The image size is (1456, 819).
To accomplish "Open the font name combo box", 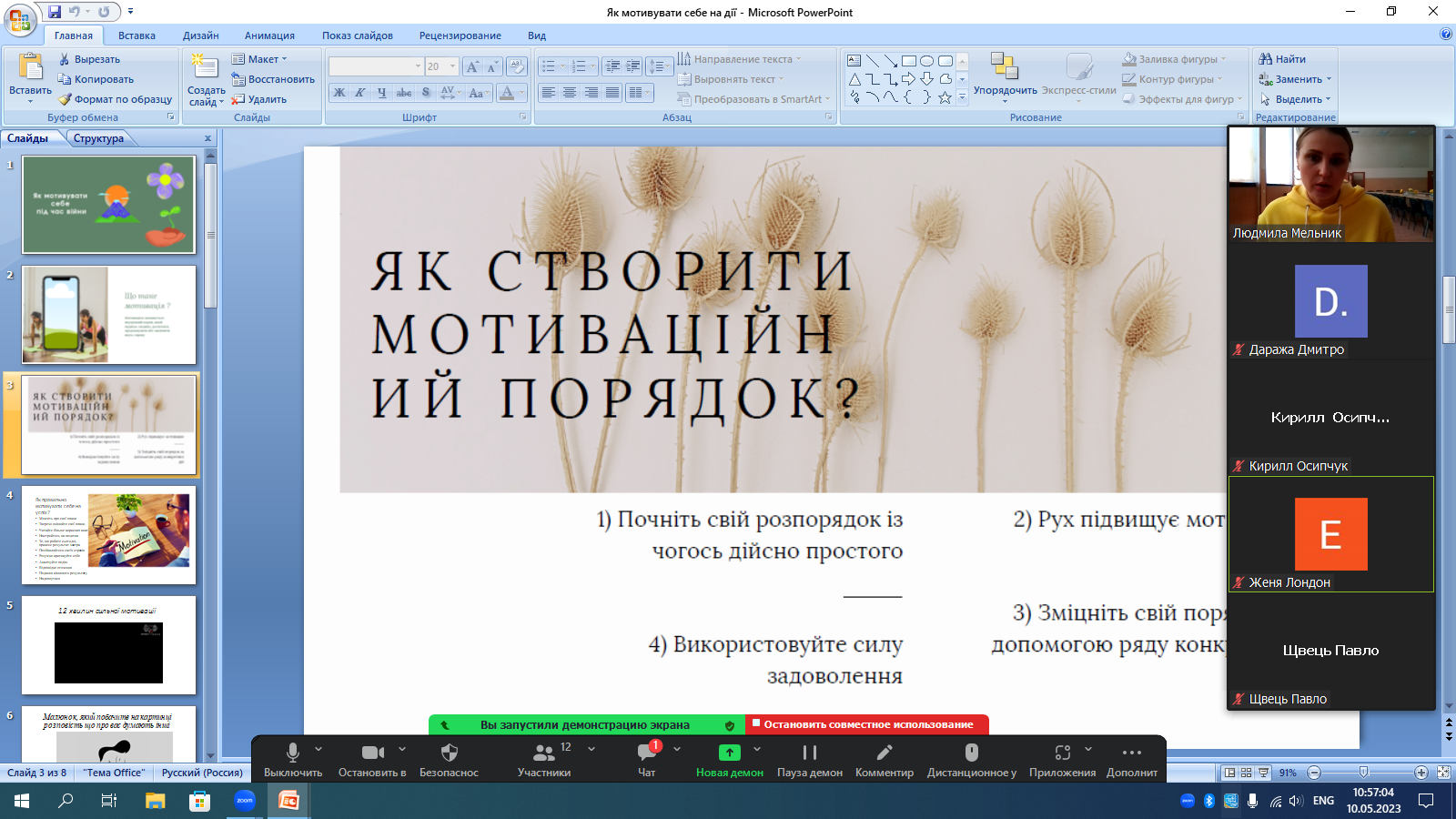I will click(x=376, y=66).
